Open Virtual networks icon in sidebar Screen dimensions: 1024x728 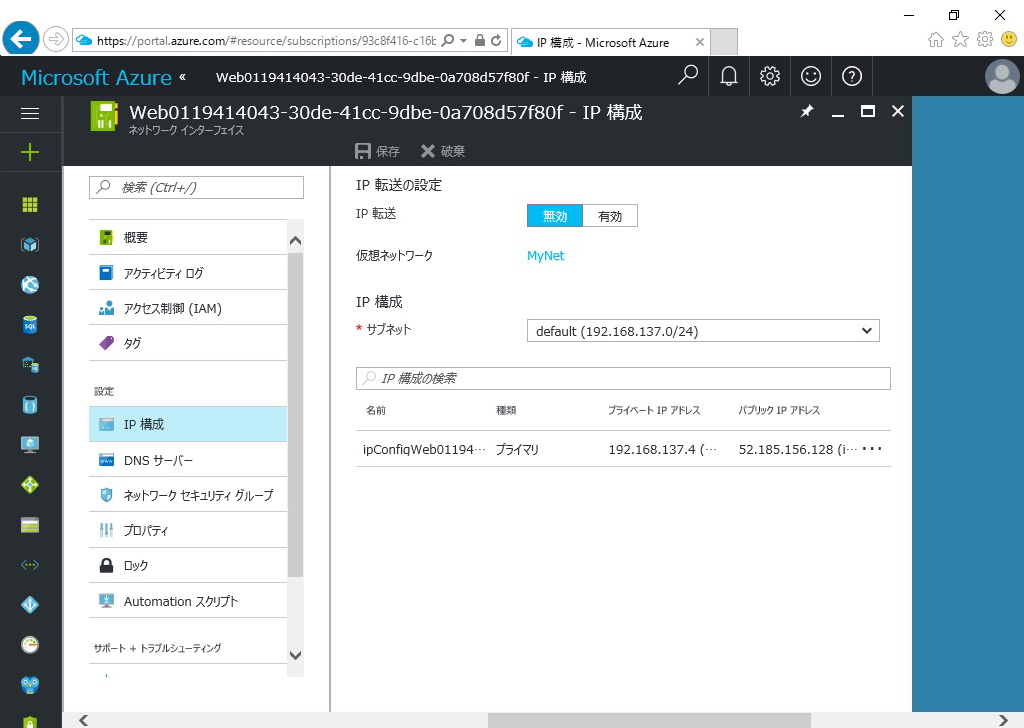click(x=30, y=565)
